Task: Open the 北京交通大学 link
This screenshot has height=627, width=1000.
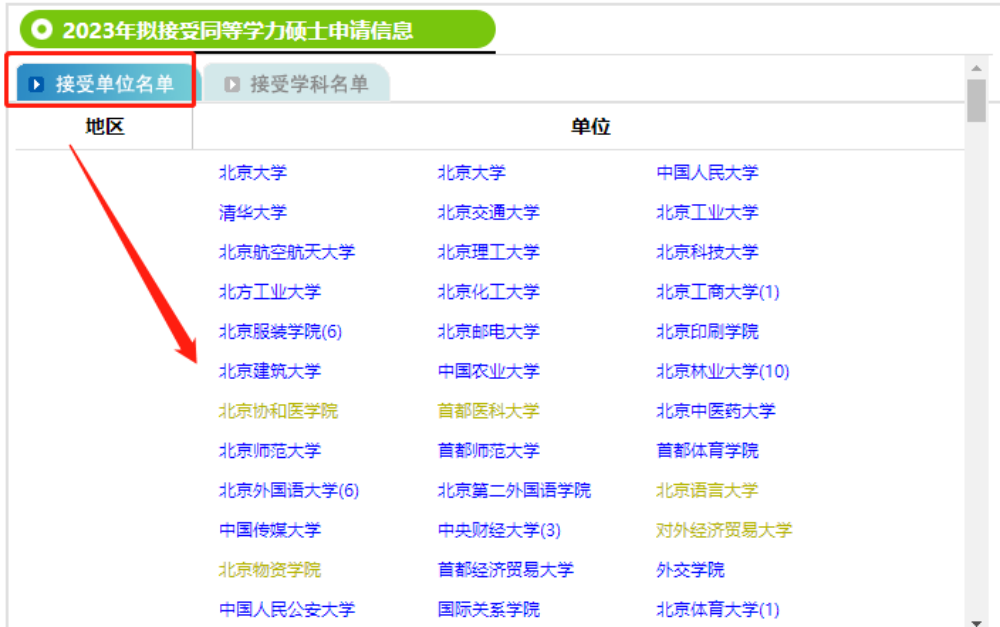Action: coord(489,212)
